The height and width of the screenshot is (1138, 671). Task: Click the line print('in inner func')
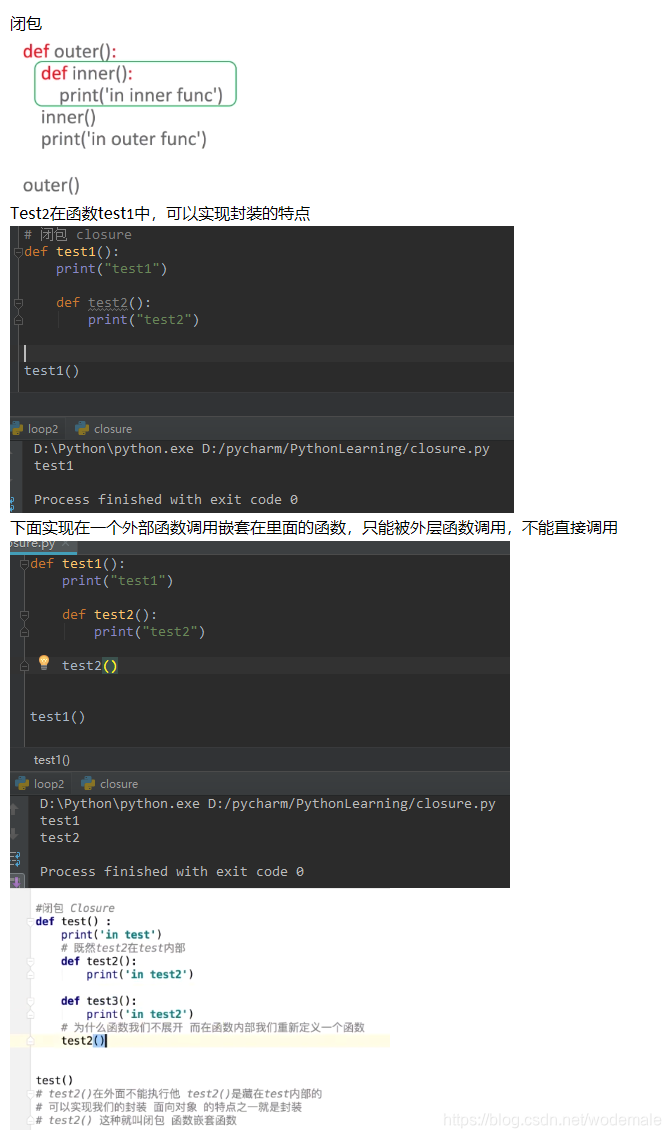pos(141,95)
